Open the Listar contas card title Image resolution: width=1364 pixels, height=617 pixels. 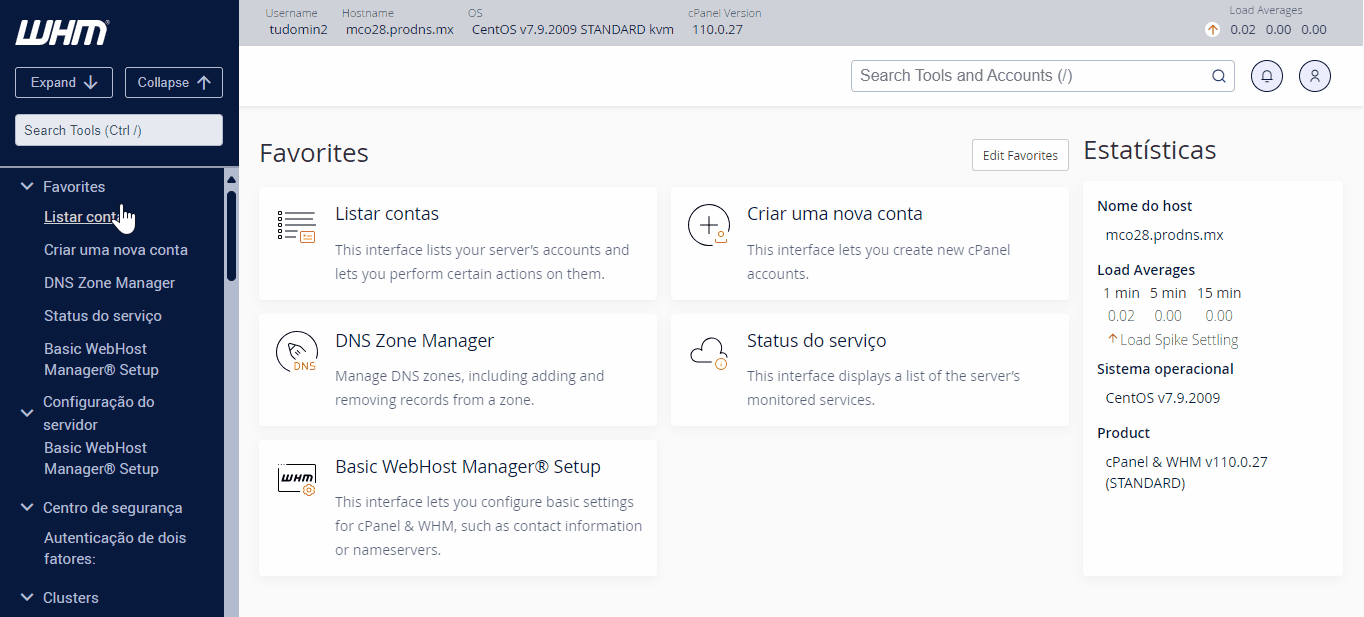[387, 214]
